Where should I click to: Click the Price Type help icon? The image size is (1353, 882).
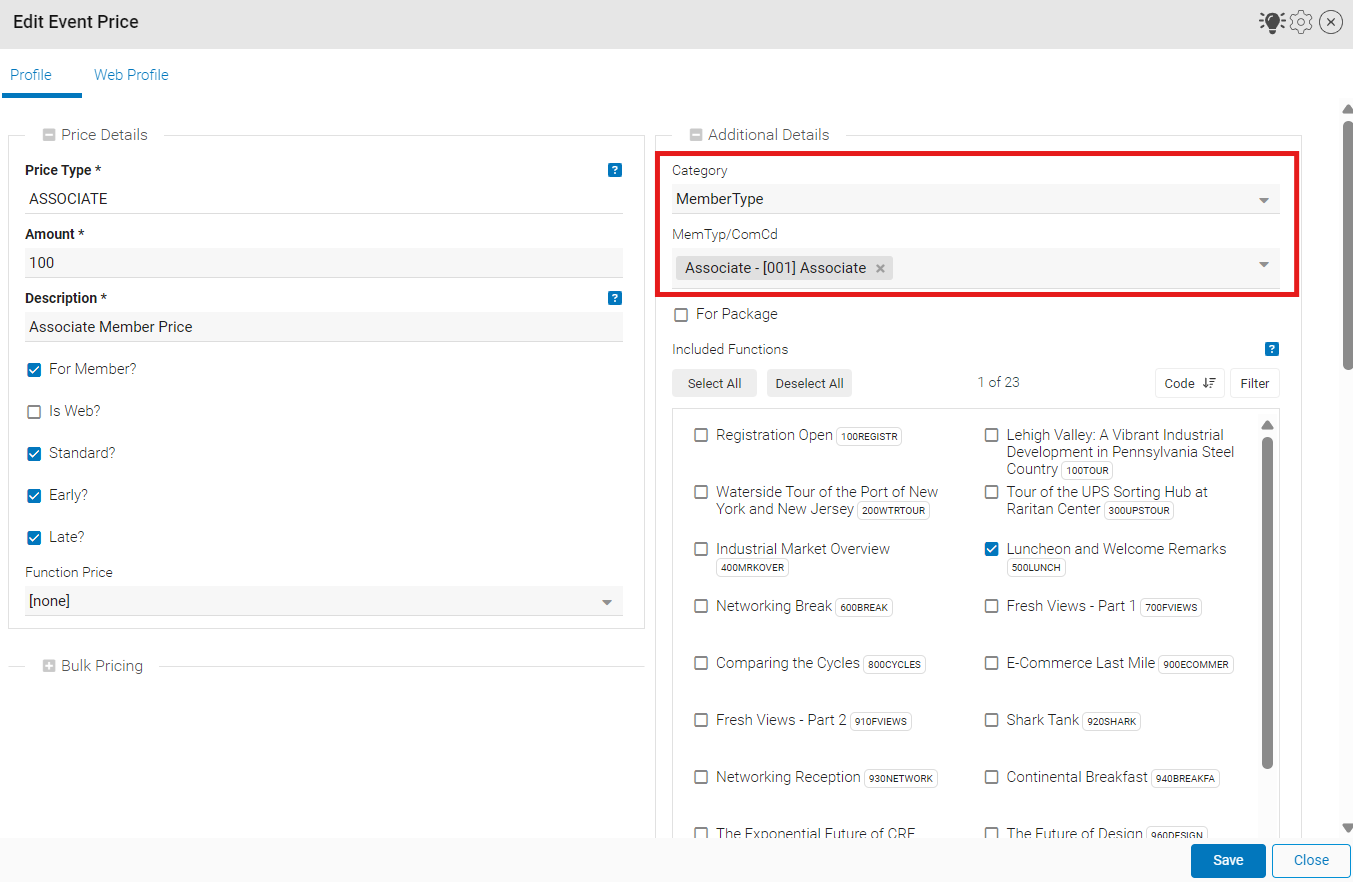point(615,170)
